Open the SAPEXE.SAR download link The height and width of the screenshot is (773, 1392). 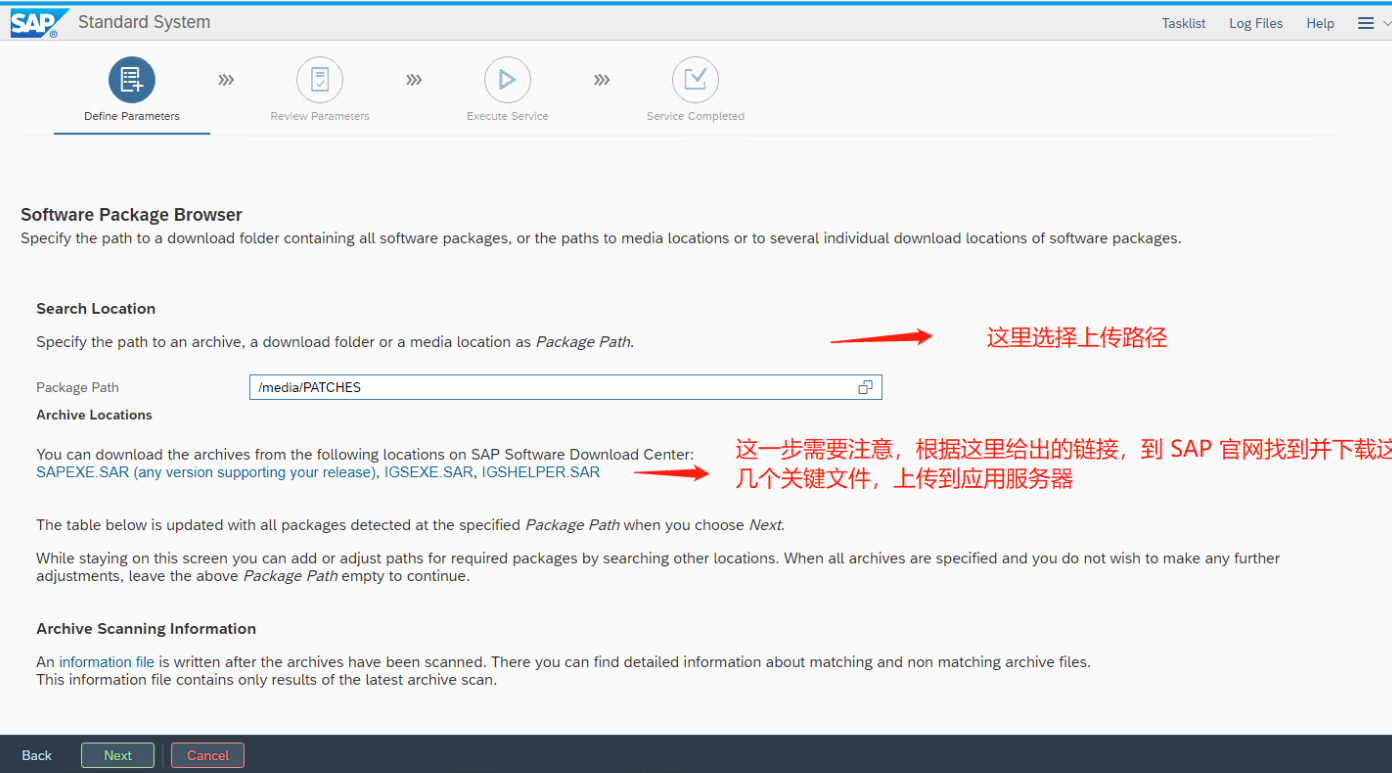click(x=83, y=472)
